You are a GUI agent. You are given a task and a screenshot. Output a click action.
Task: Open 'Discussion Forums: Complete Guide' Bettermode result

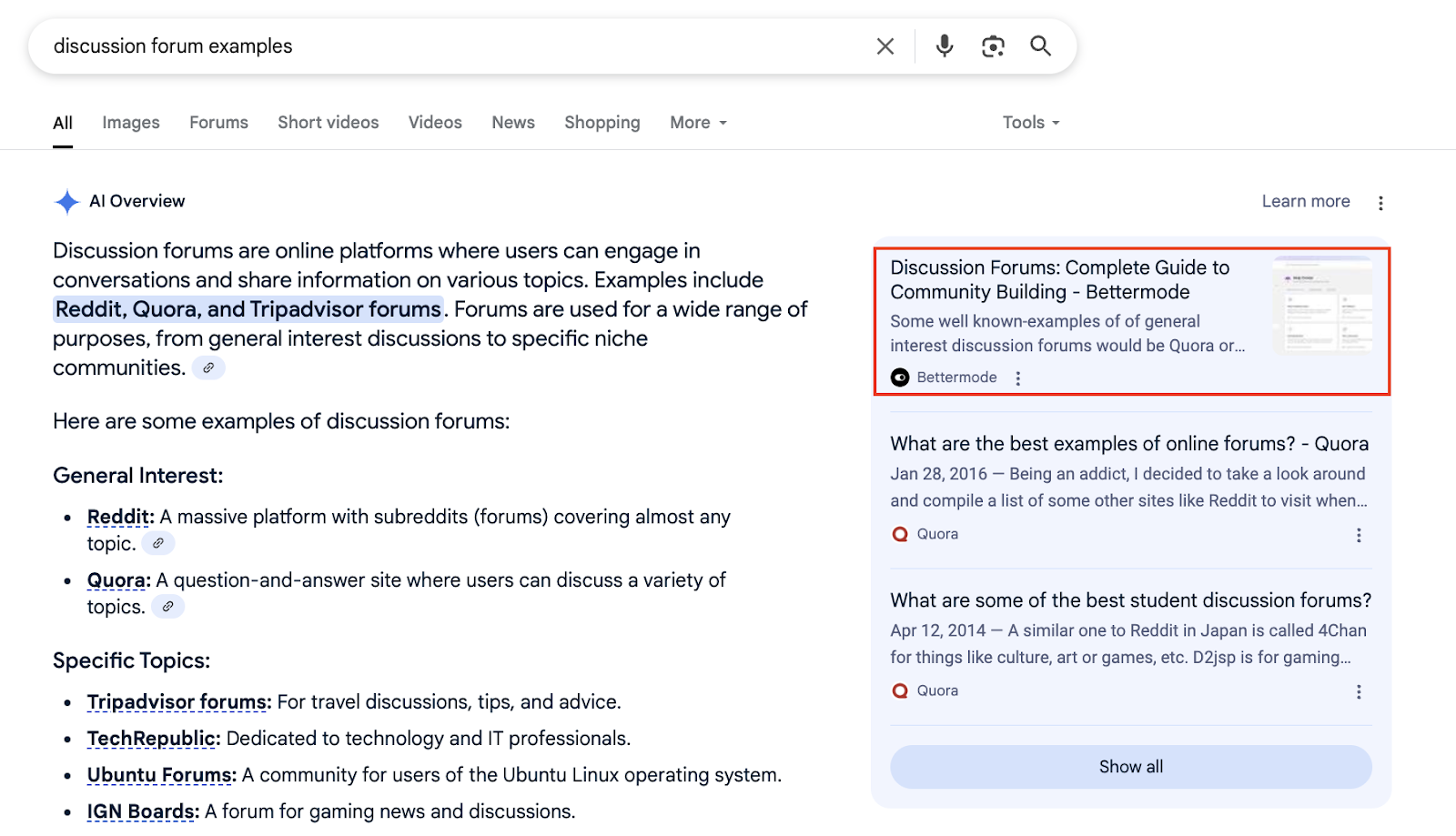1060,280
